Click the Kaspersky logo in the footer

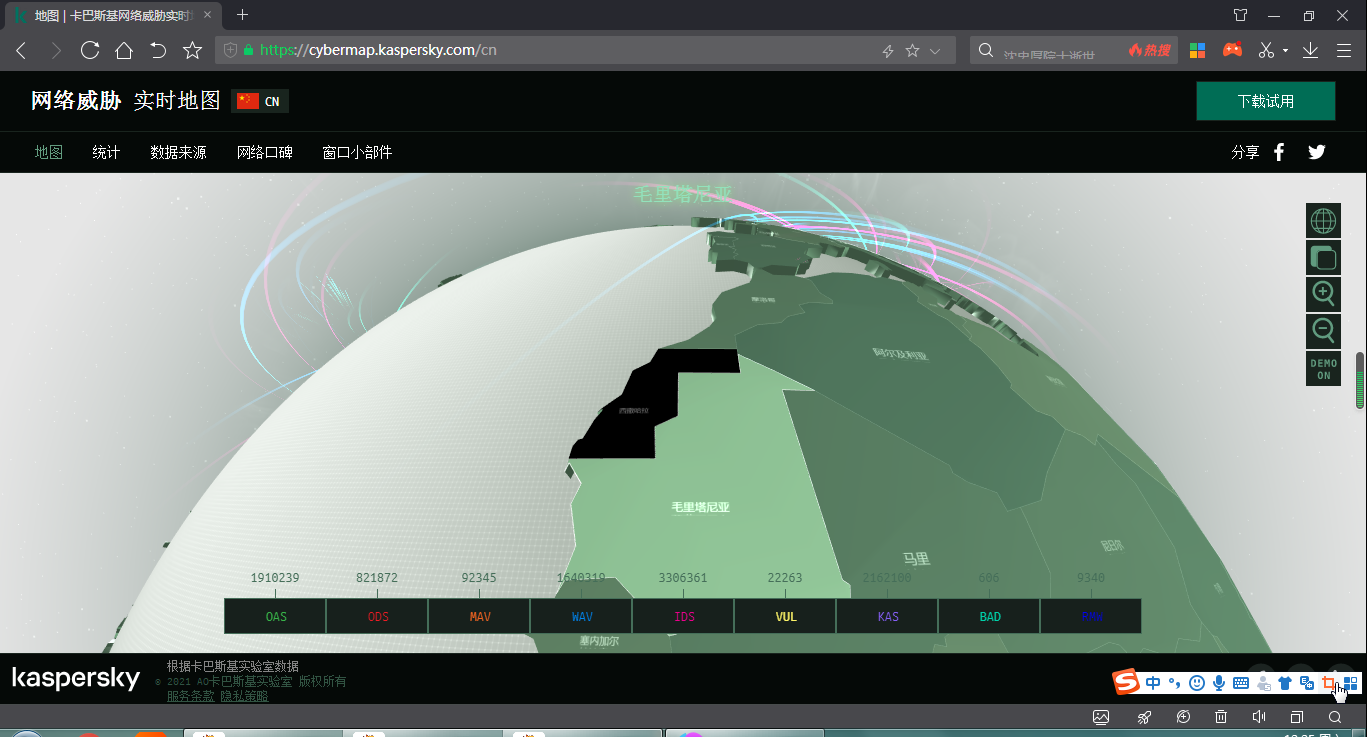coord(76,679)
